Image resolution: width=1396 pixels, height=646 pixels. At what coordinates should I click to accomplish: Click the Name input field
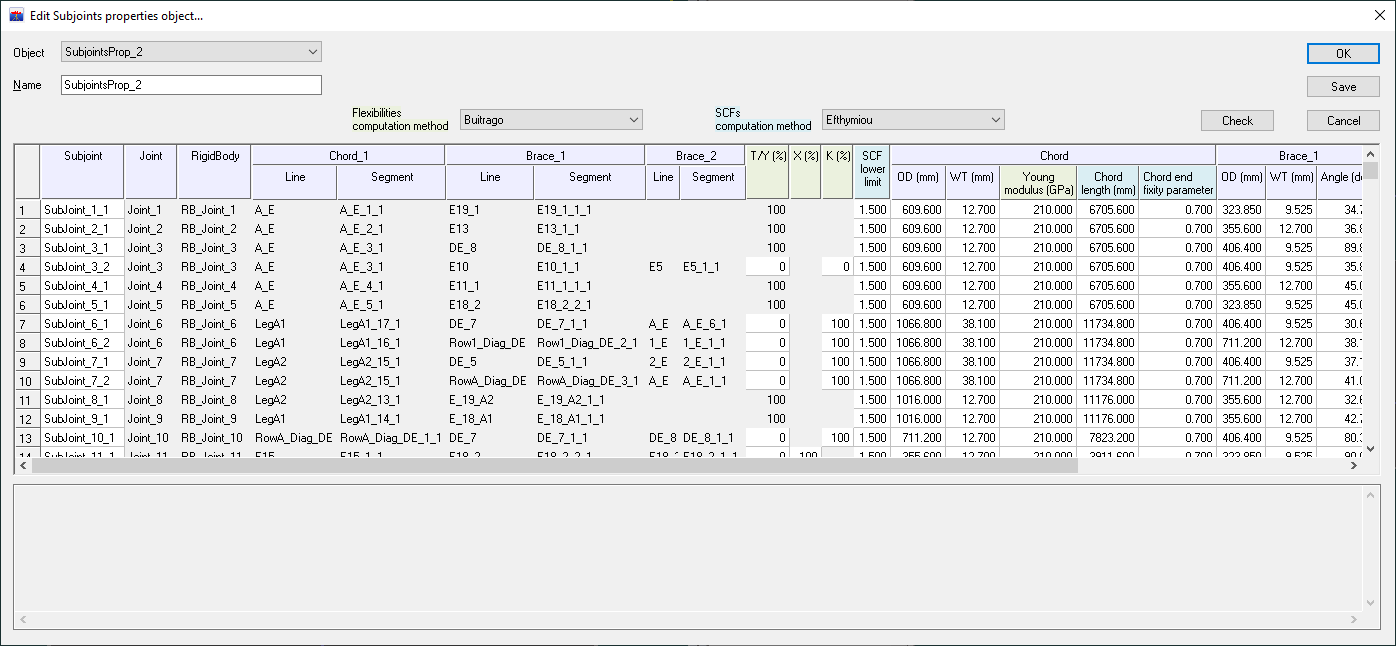191,85
